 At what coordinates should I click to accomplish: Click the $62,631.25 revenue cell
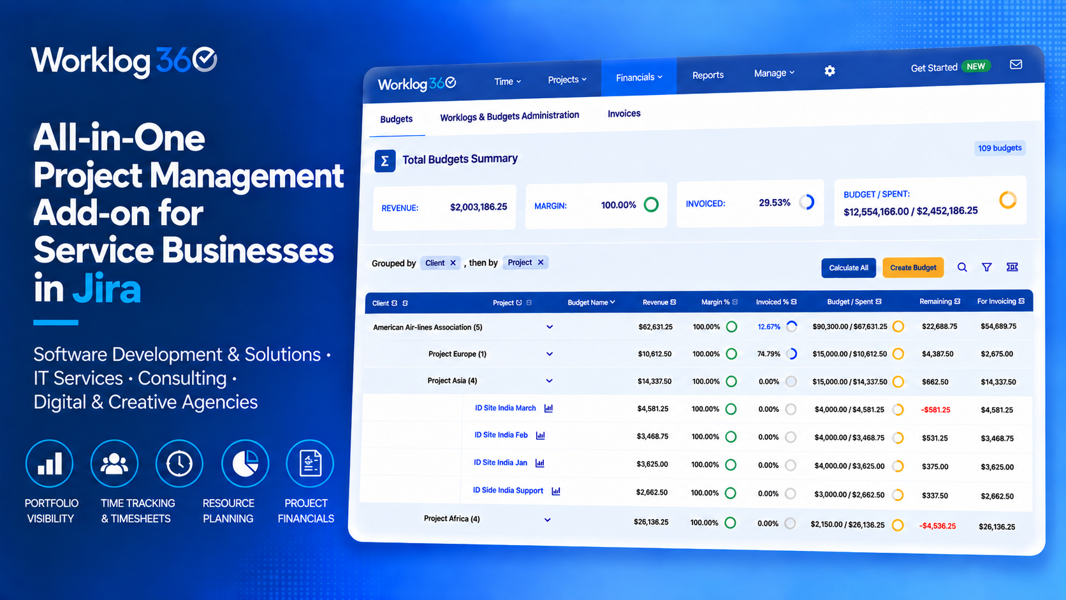click(655, 327)
